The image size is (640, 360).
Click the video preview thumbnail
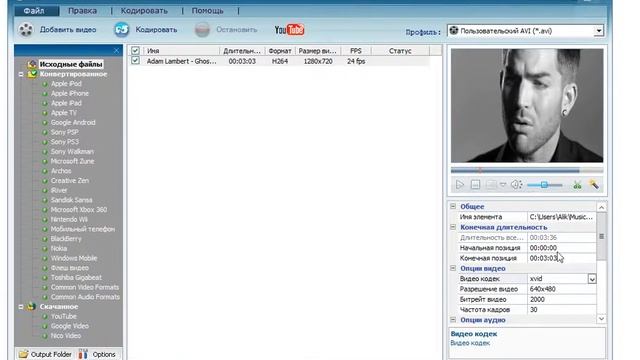pyautogui.click(x=527, y=106)
